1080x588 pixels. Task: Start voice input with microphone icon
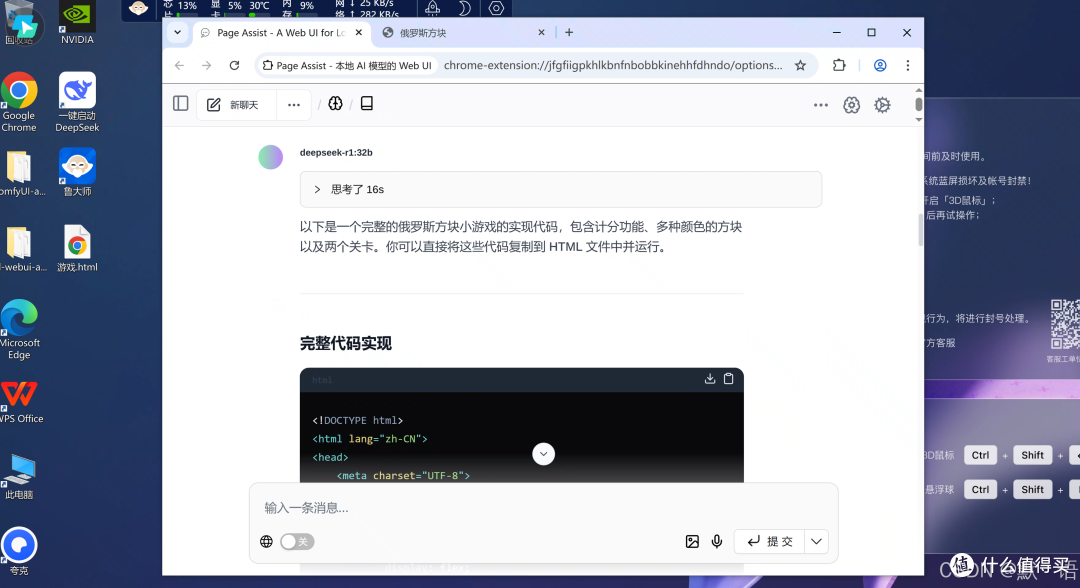click(x=717, y=542)
